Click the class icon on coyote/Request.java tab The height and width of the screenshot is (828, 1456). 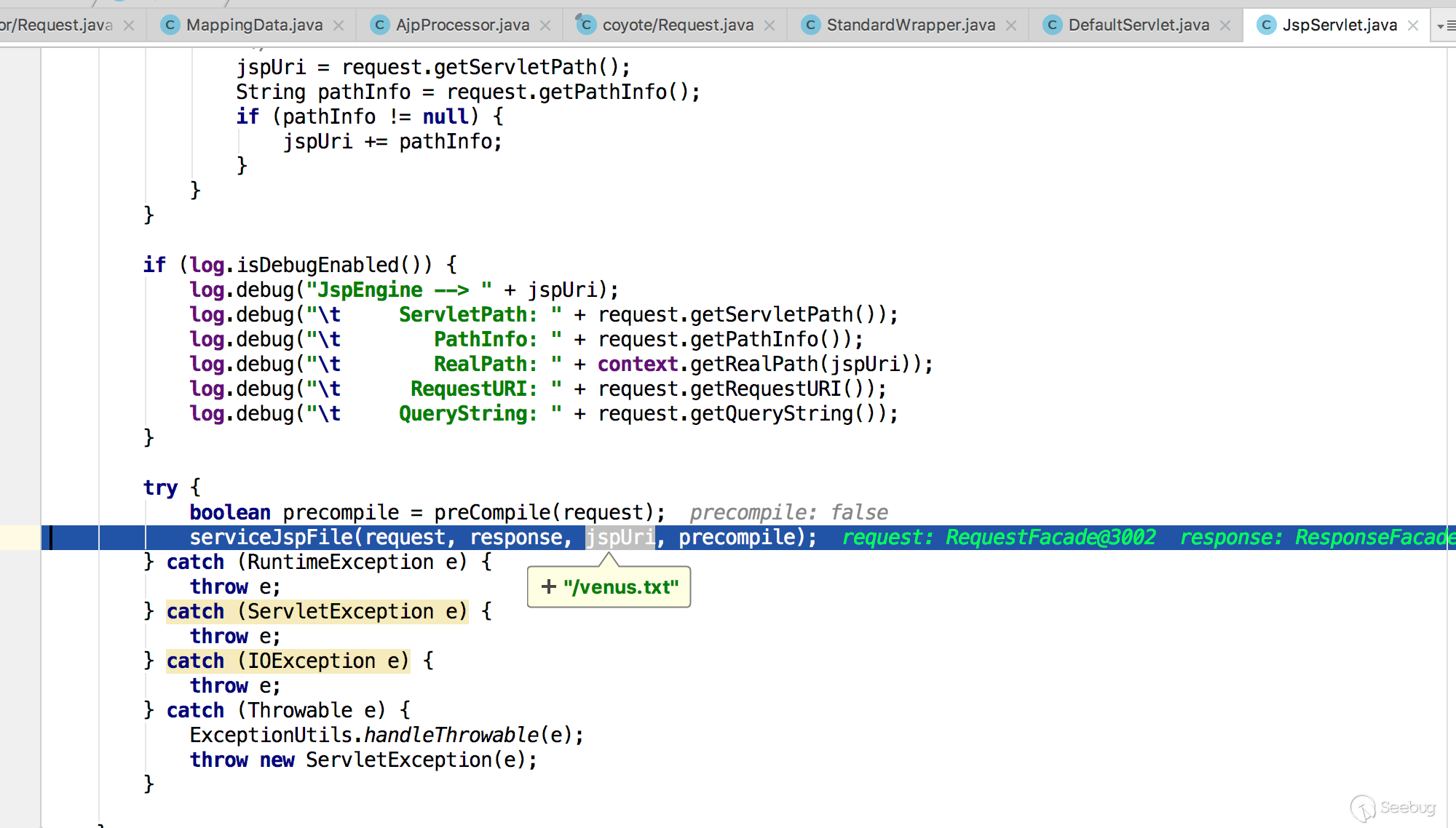[x=586, y=25]
